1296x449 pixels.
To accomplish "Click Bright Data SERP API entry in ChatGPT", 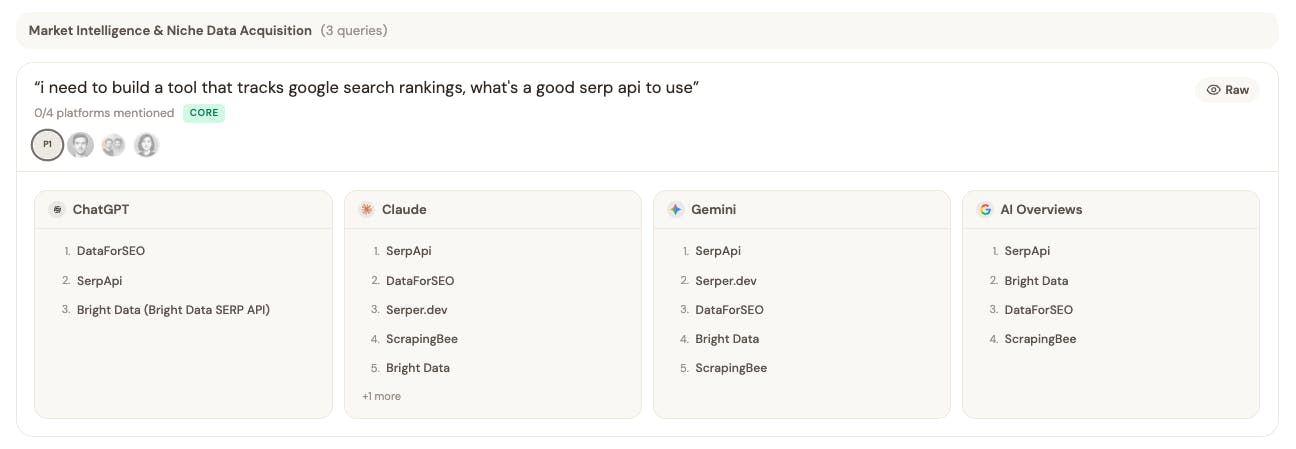I will click(x=173, y=310).
